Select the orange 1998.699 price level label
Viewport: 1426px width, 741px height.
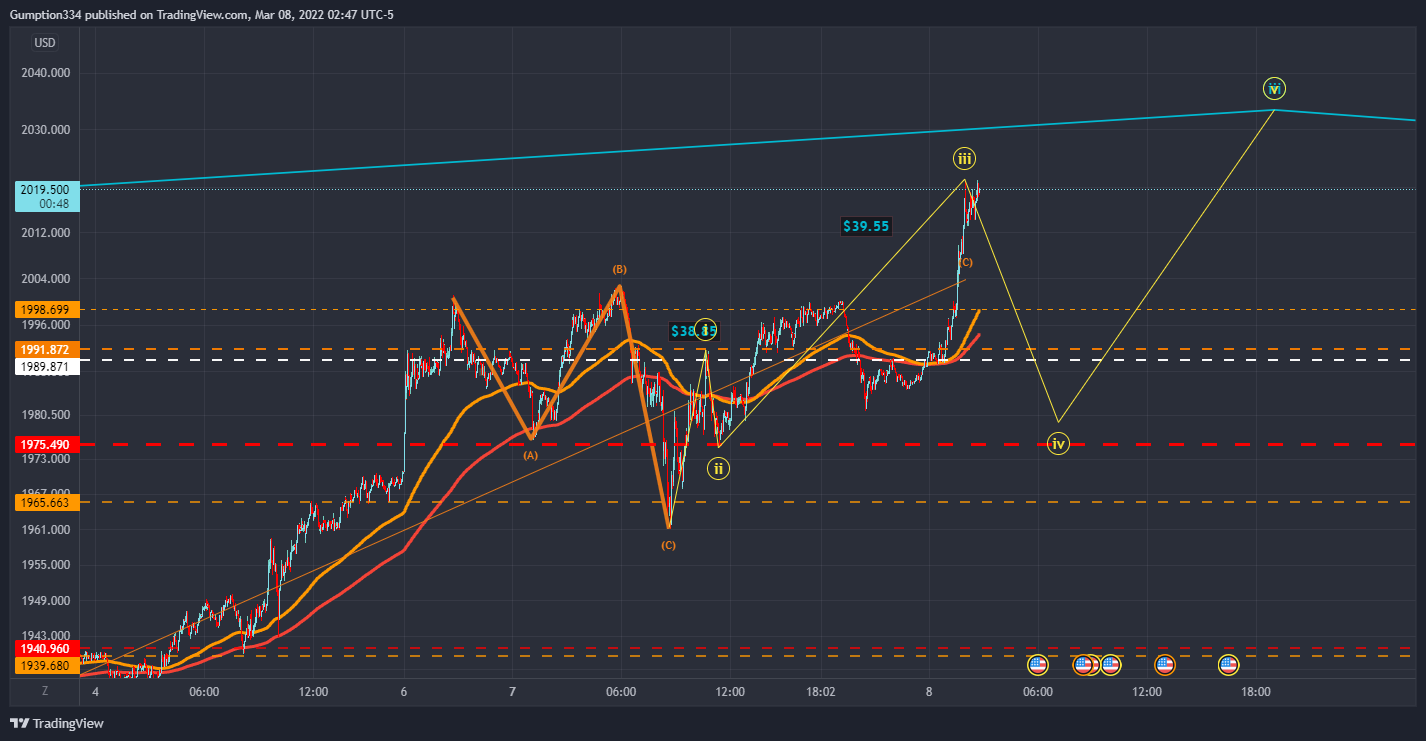46,310
